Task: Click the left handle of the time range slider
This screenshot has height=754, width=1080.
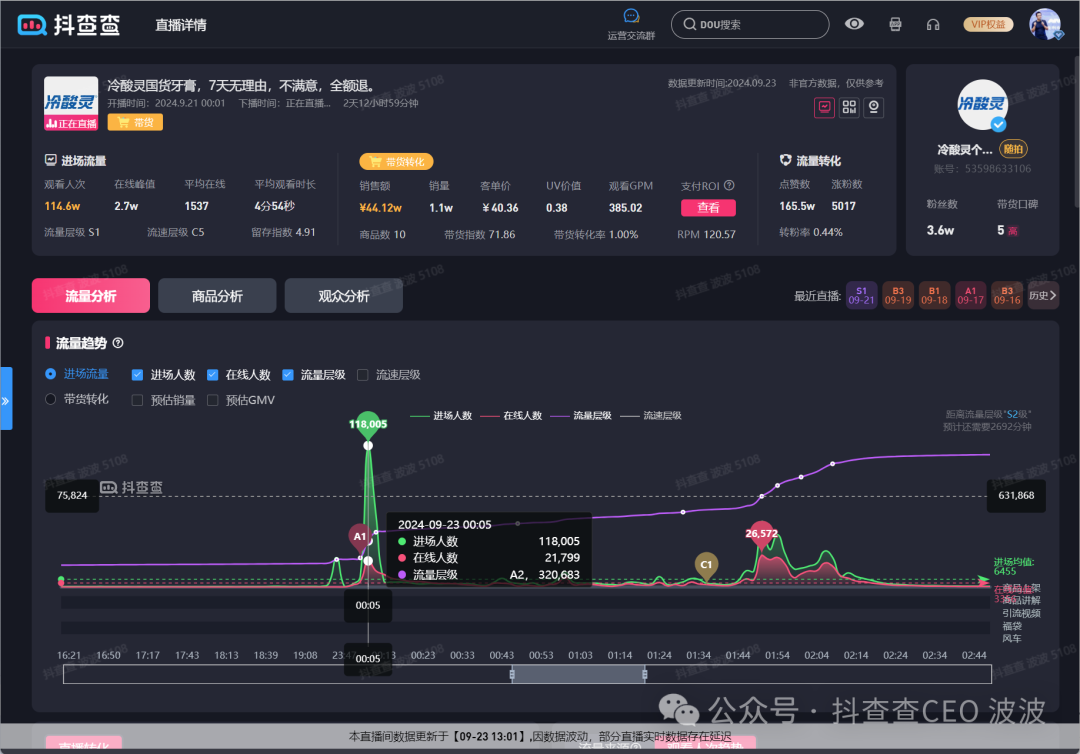Action: (x=512, y=674)
